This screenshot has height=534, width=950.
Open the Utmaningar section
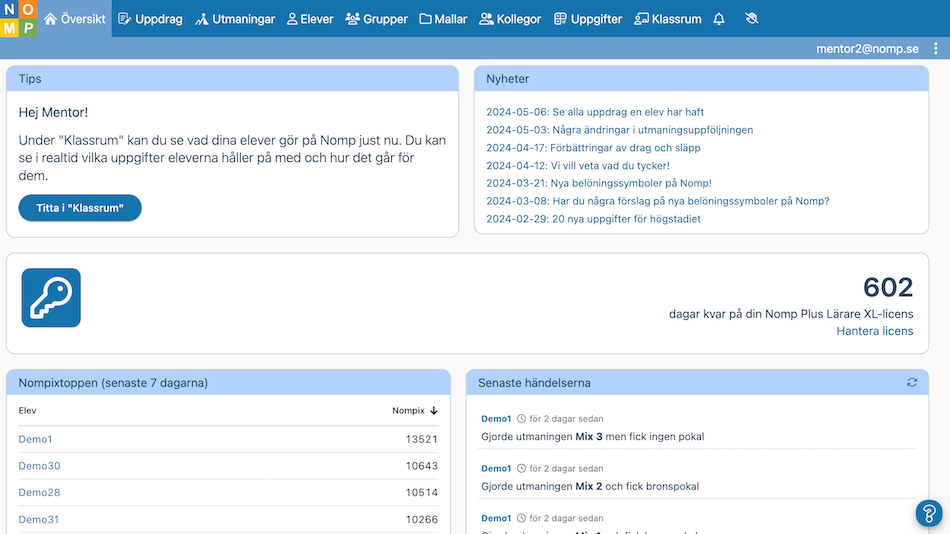pos(235,19)
